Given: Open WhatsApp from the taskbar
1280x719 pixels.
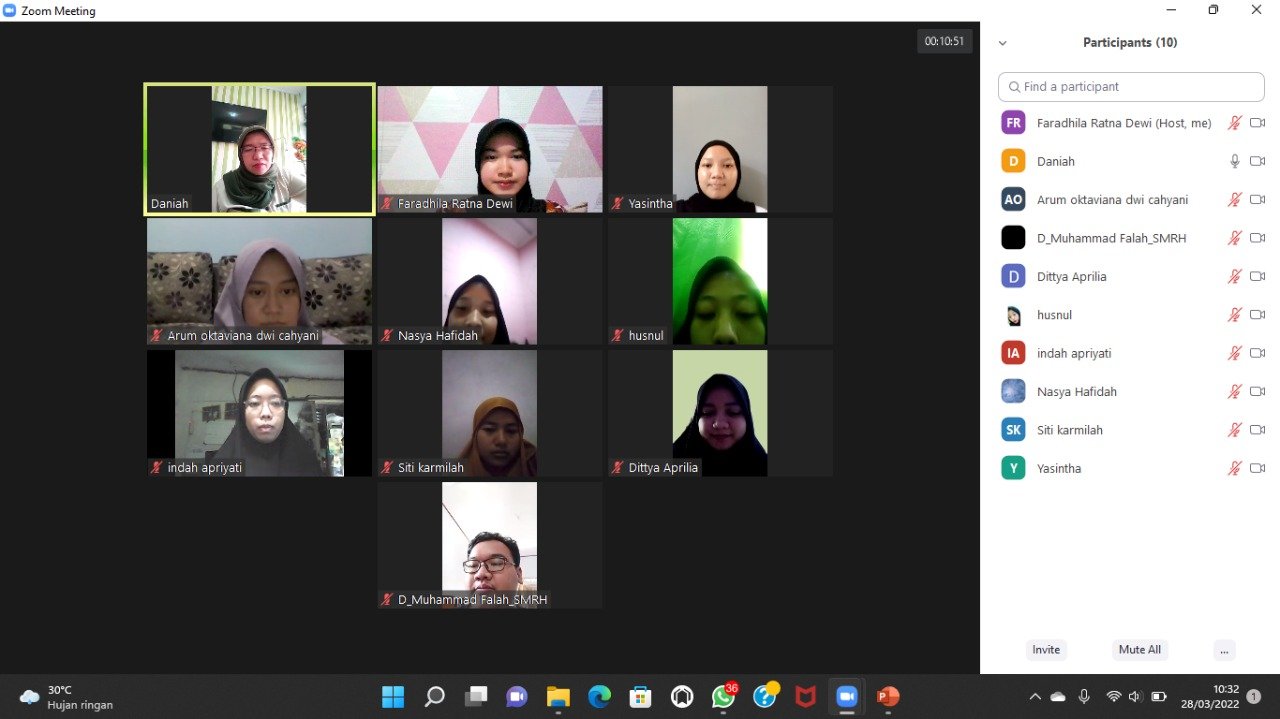Looking at the screenshot, I should [723, 696].
